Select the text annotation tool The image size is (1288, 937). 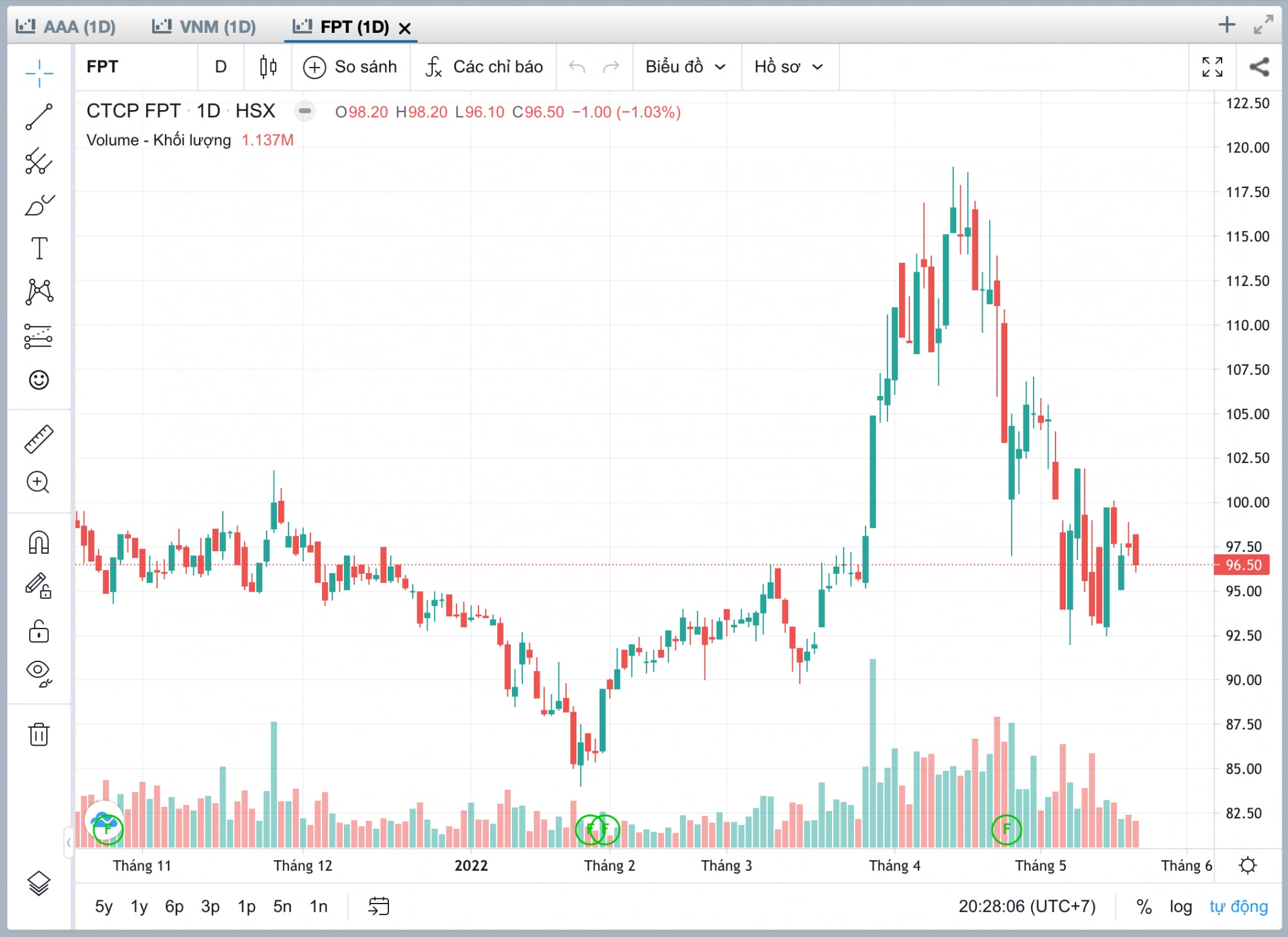pyautogui.click(x=39, y=248)
